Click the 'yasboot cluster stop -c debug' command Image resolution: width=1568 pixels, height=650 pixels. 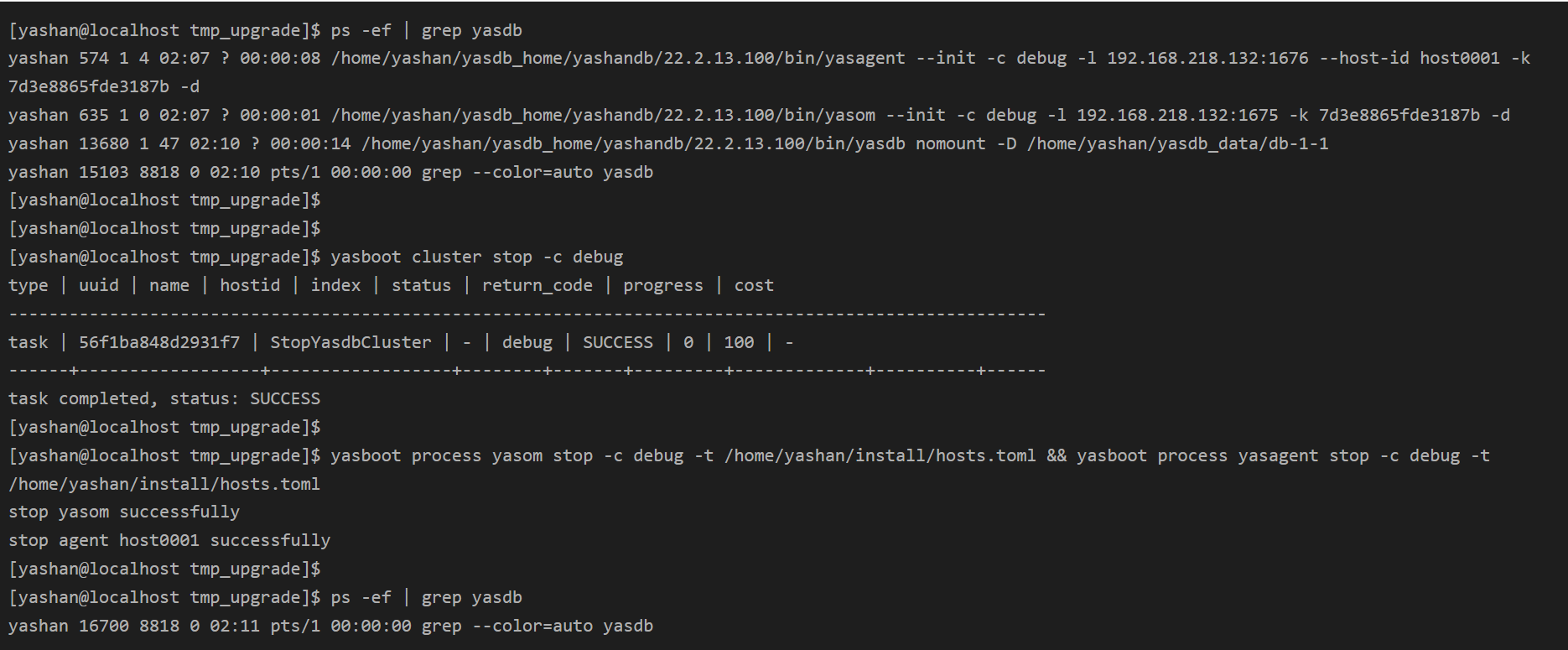pos(476,257)
